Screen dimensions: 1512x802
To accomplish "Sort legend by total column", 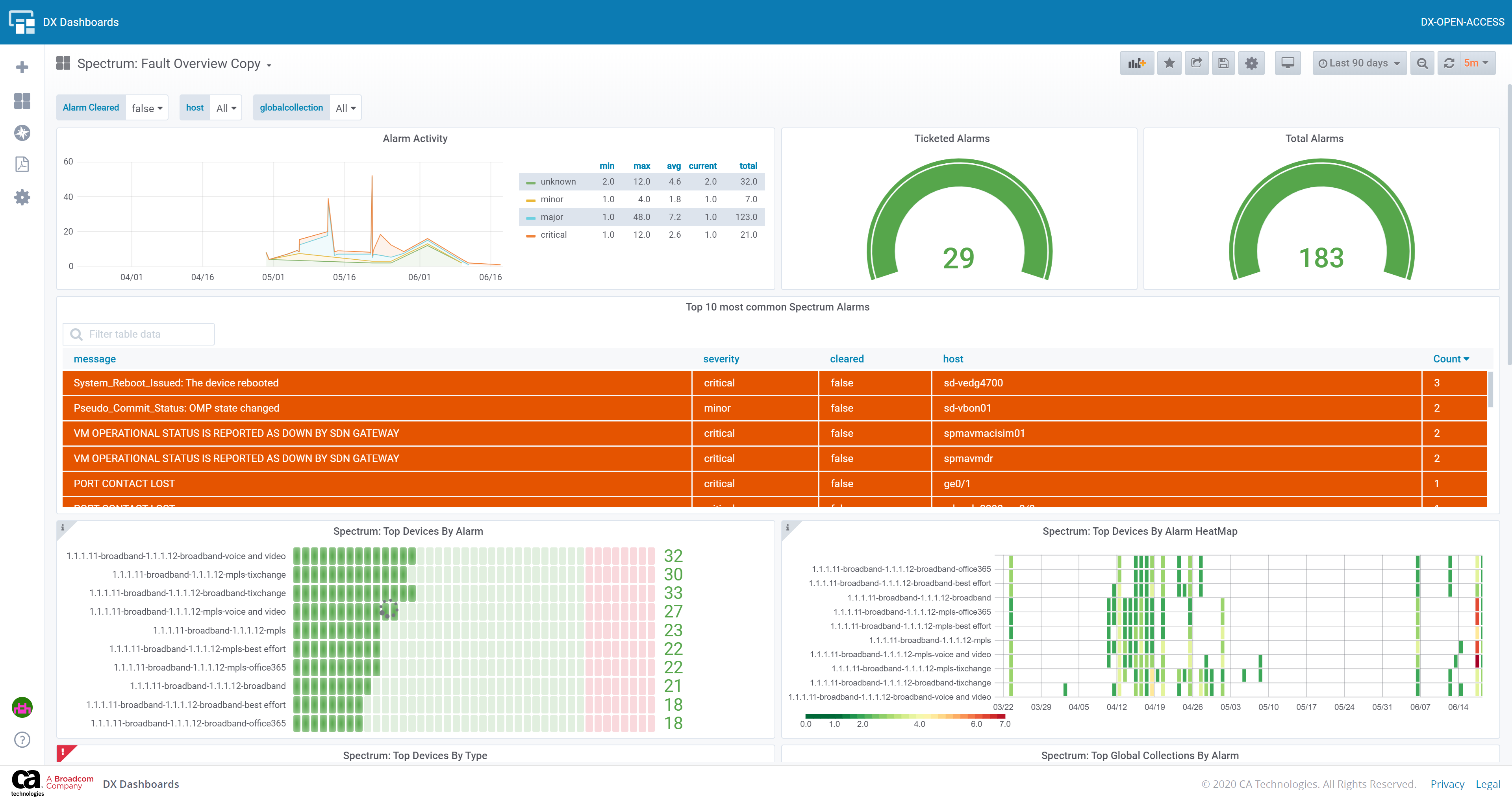I will [x=749, y=166].
